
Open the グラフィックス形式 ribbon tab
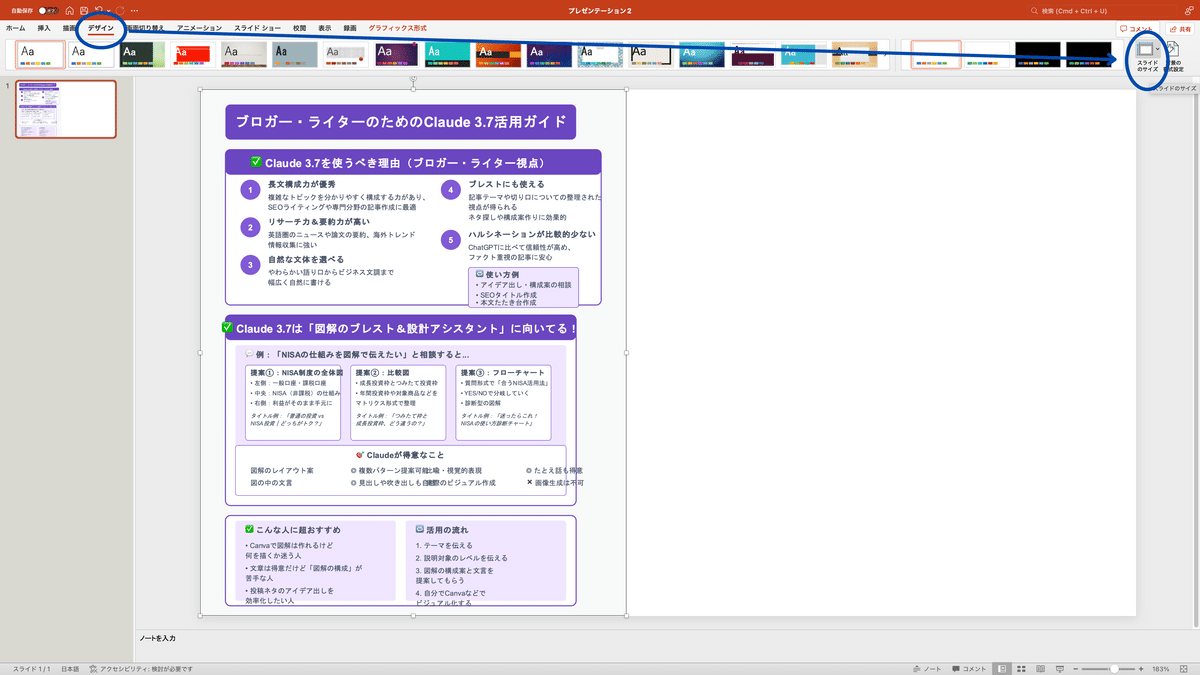(x=398, y=28)
